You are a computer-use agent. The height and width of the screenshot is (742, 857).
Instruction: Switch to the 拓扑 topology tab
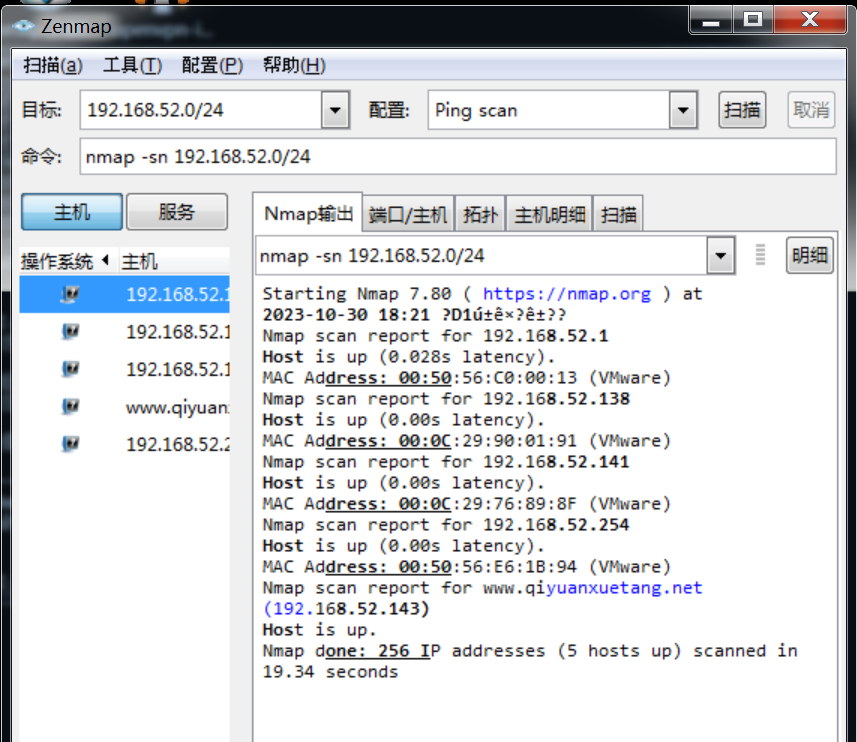480,214
